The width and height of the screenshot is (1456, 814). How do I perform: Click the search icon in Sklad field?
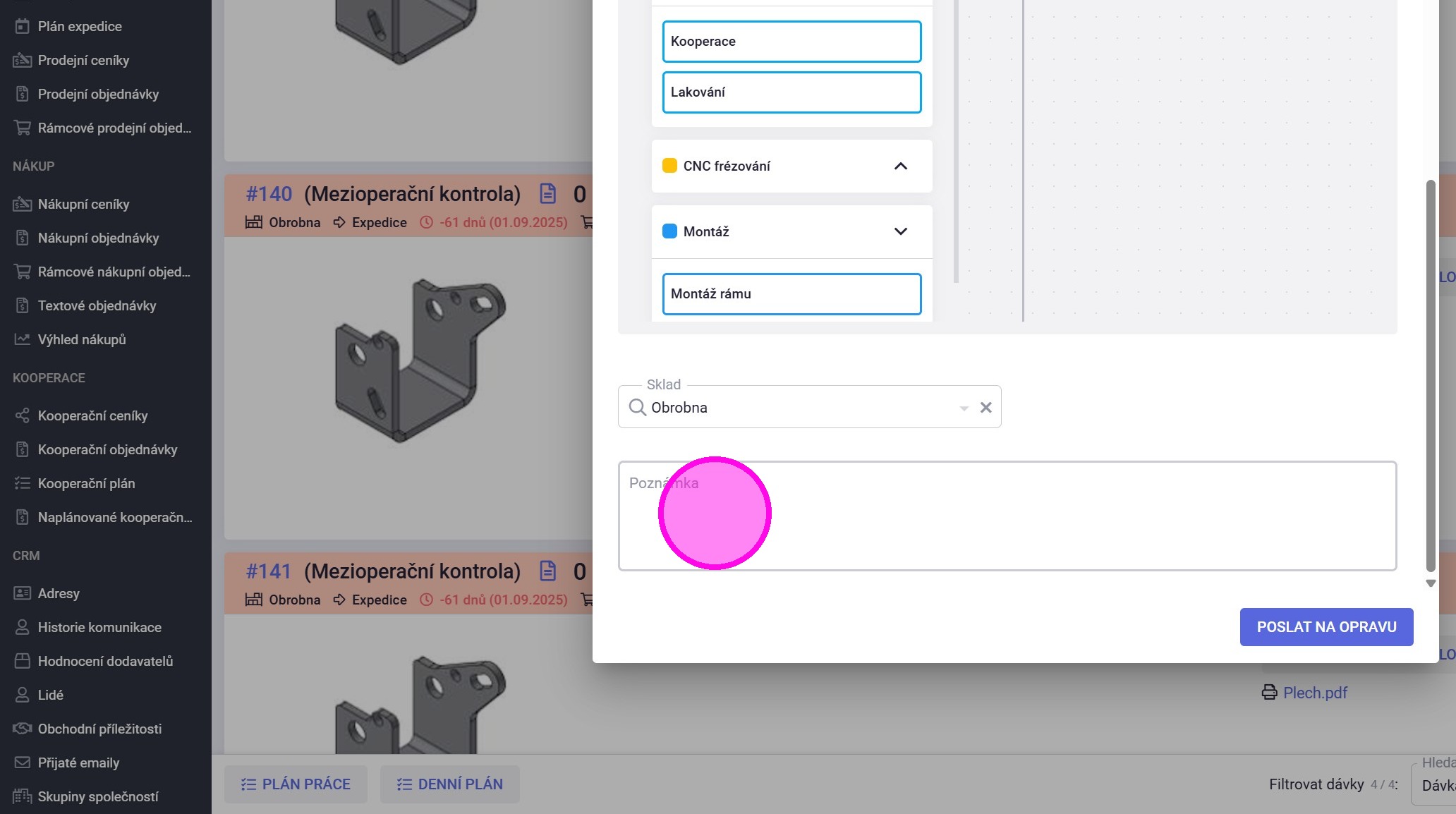(x=637, y=407)
